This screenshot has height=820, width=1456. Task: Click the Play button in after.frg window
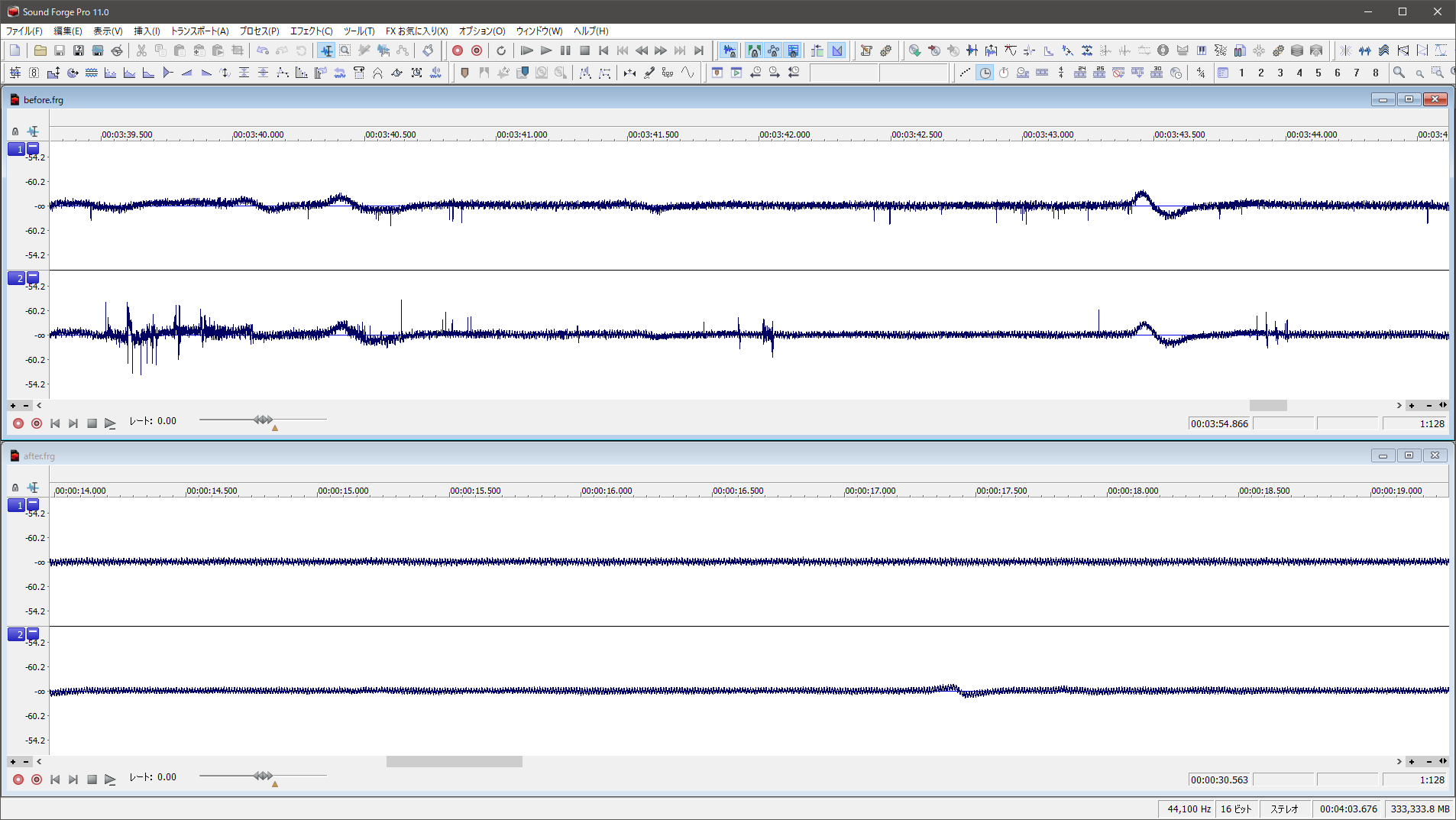coord(110,779)
